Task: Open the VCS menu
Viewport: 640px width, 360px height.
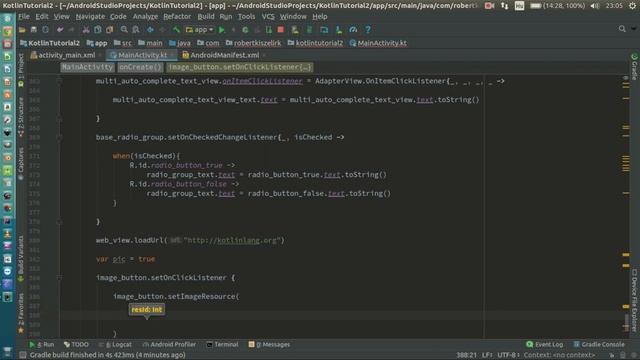Action: pyautogui.click(x=268, y=17)
